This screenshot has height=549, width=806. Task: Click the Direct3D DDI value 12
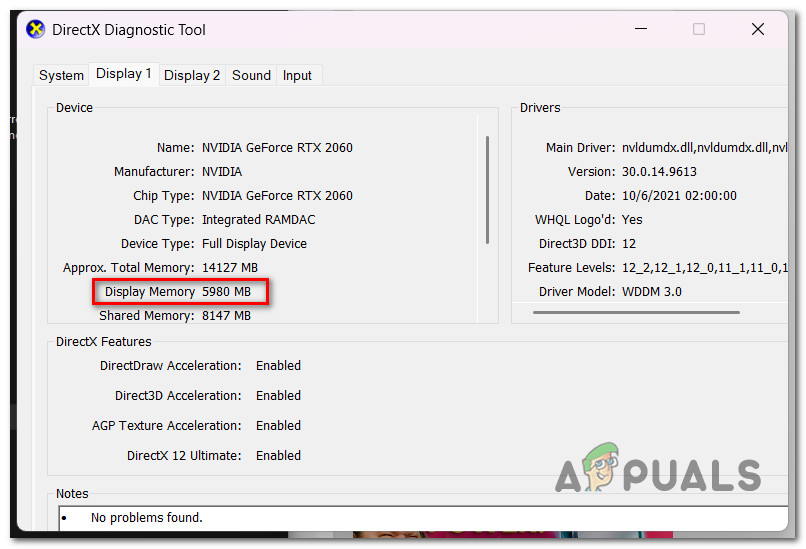click(x=629, y=244)
